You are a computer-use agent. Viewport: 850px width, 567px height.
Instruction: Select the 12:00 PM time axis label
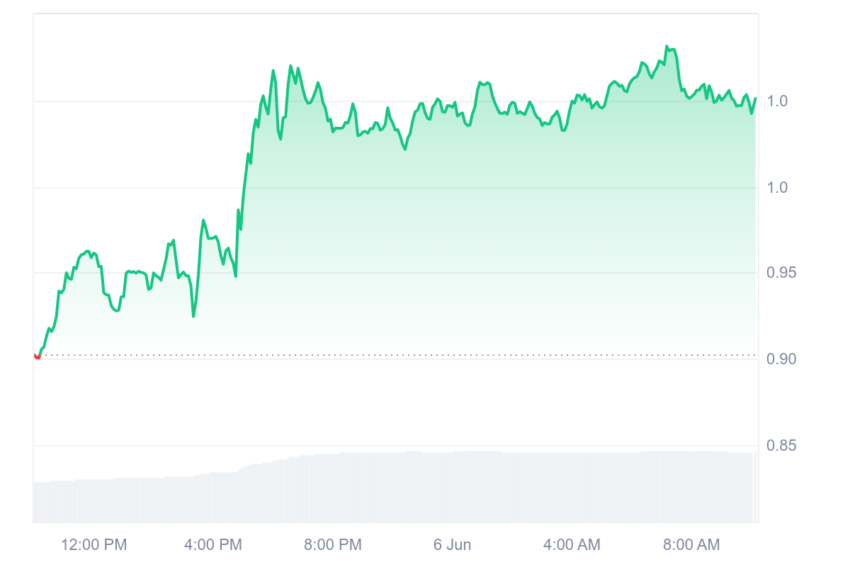pos(94,545)
